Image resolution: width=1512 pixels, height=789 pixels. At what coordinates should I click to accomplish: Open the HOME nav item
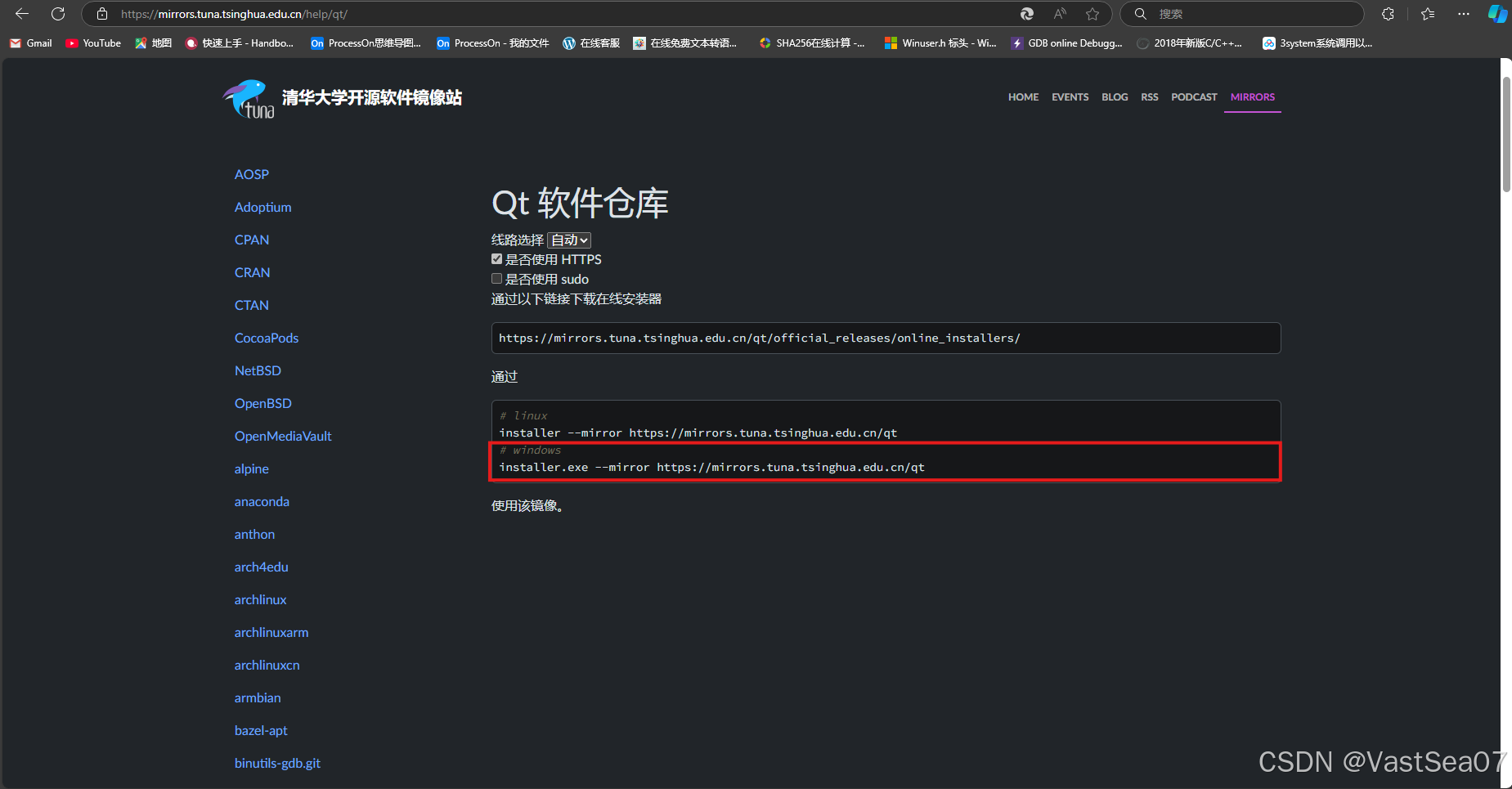click(x=1023, y=97)
